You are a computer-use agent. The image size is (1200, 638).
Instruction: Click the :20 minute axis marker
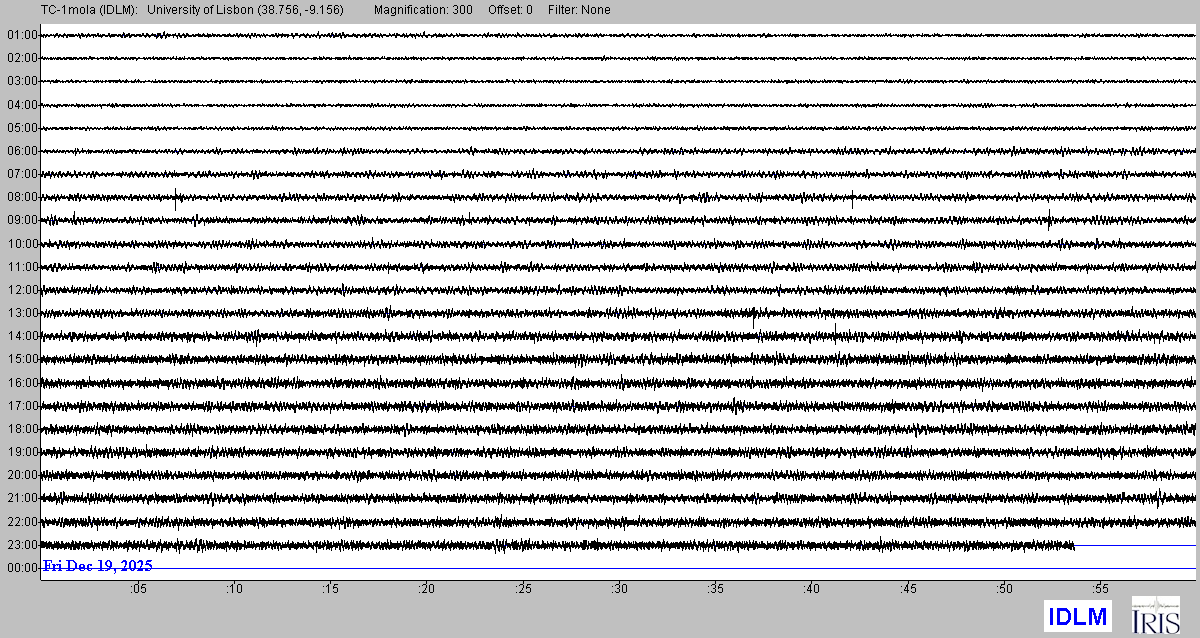click(x=427, y=589)
